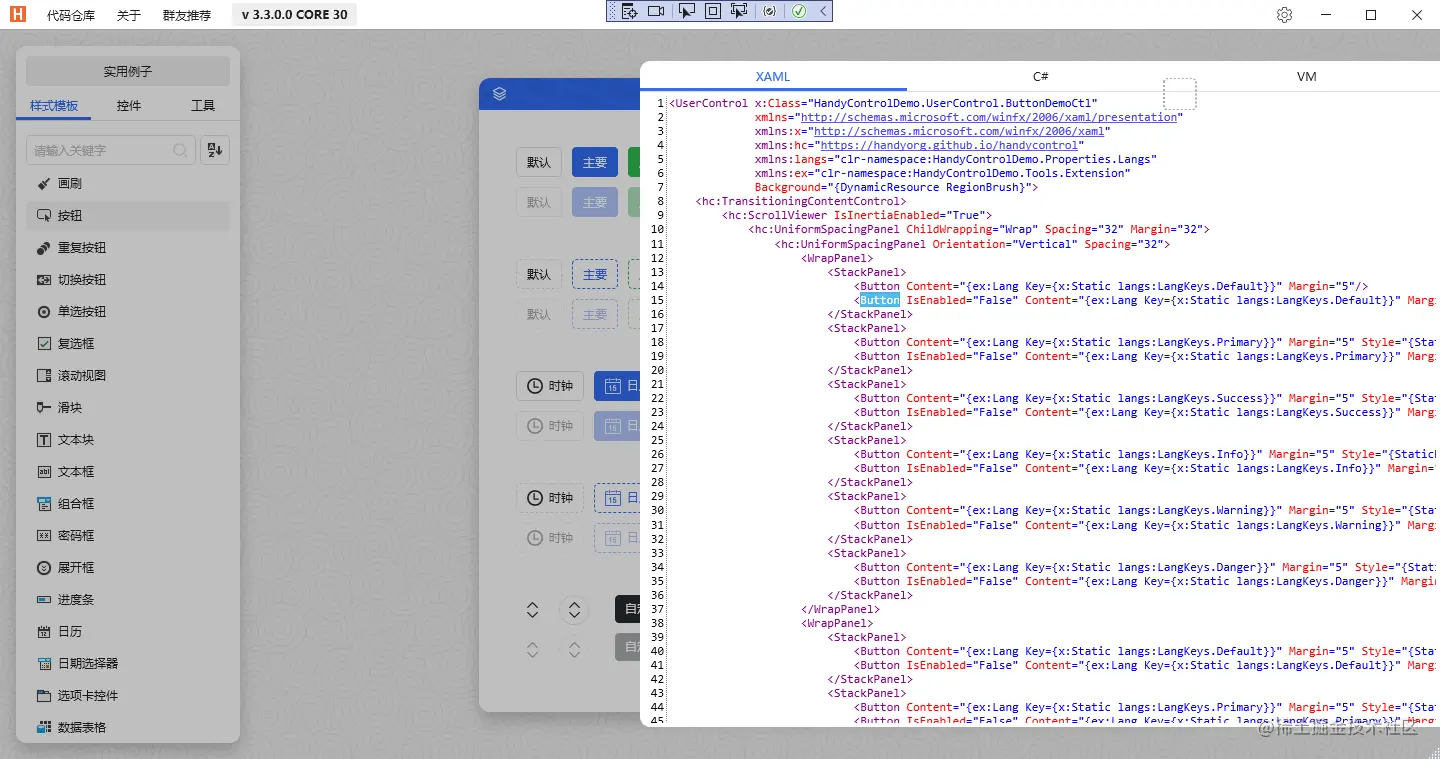Select the 控件 controls tab

[x=129, y=106]
